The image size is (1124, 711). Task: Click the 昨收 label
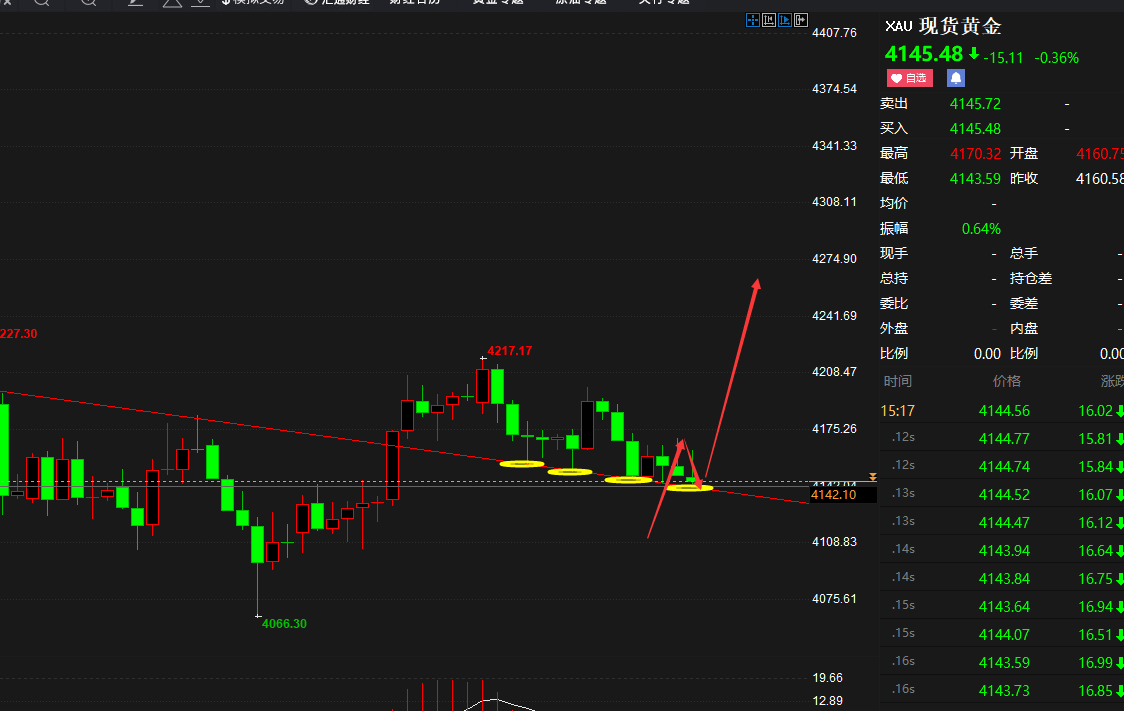[x=1024, y=178]
